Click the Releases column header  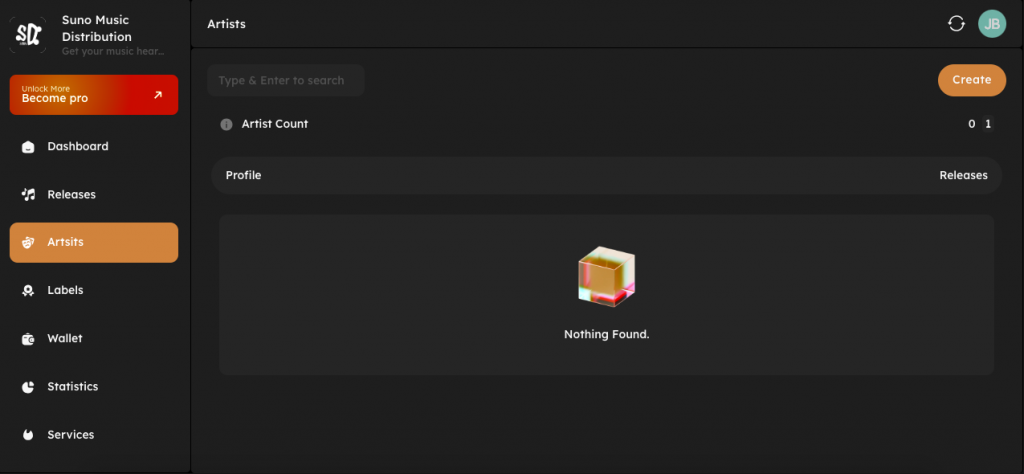pyautogui.click(x=963, y=176)
